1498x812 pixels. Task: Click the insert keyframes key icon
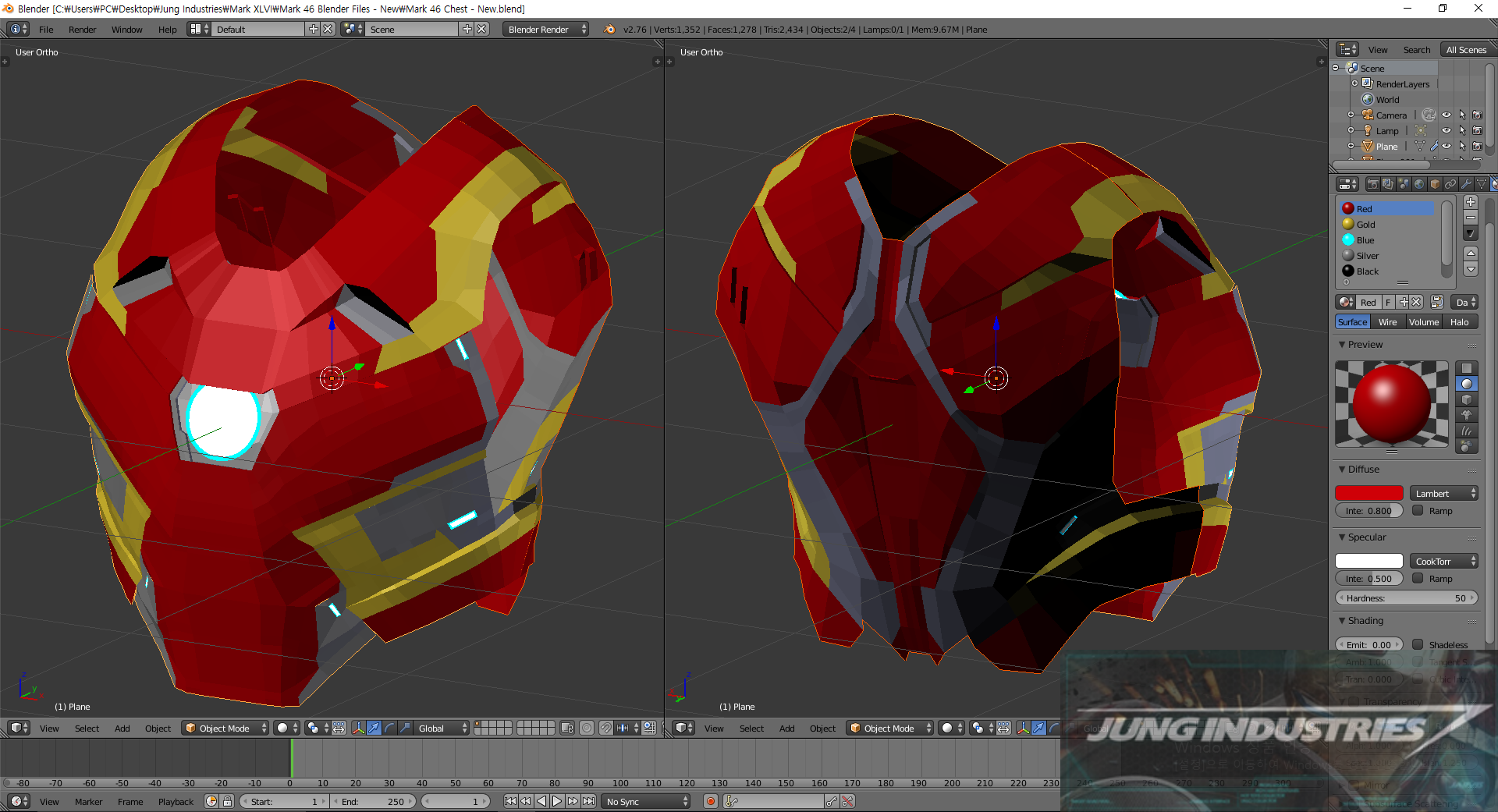click(x=832, y=801)
